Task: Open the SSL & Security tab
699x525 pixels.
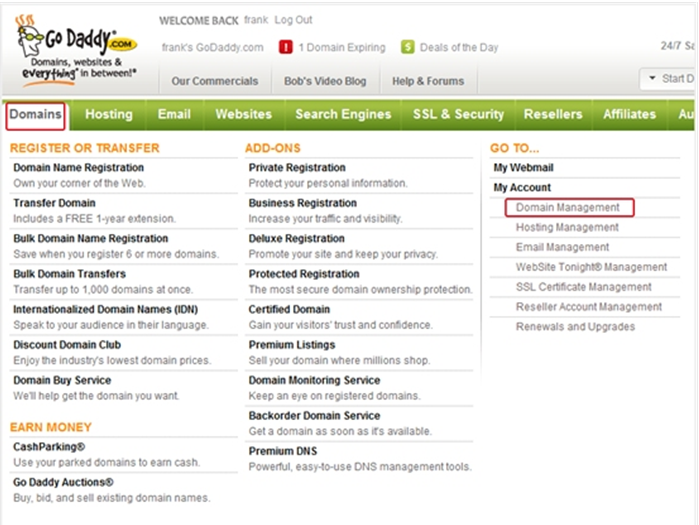Action: [458, 115]
